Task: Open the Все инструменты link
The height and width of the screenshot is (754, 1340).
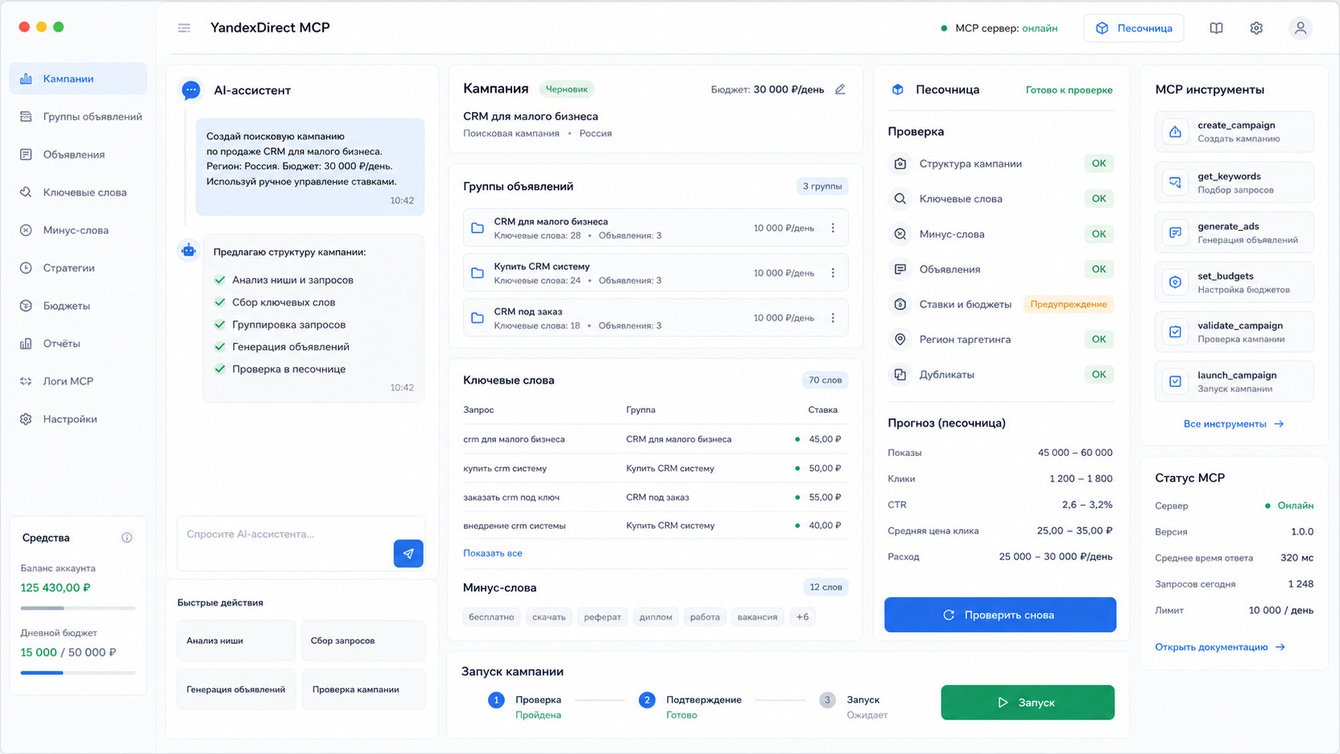Action: tap(1233, 424)
